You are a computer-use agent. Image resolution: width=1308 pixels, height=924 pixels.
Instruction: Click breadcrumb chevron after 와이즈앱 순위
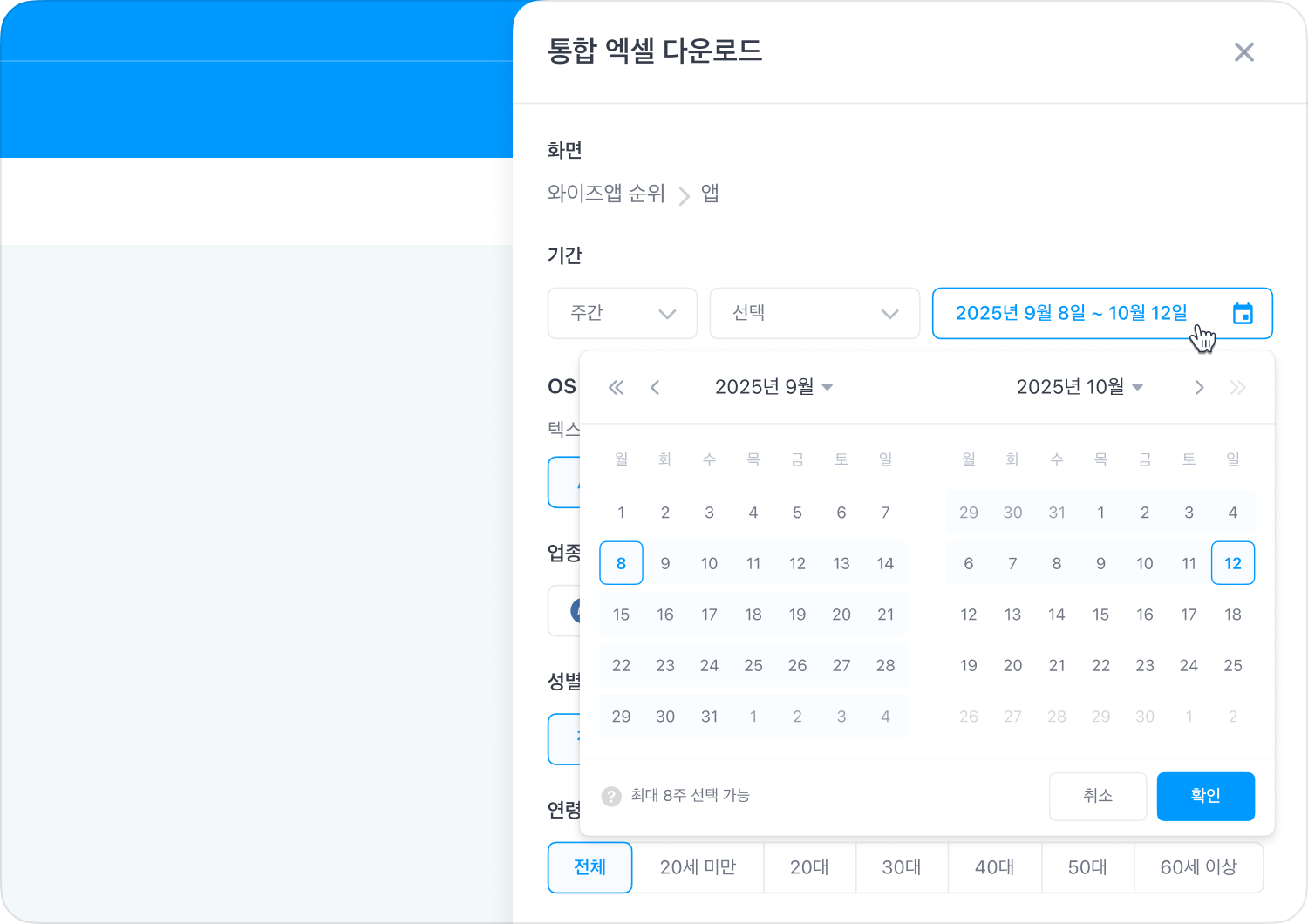coord(685,195)
